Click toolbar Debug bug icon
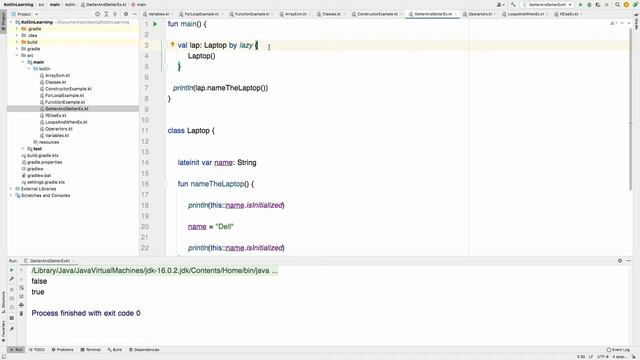Viewport: 640px width, 360px height. point(589,4)
